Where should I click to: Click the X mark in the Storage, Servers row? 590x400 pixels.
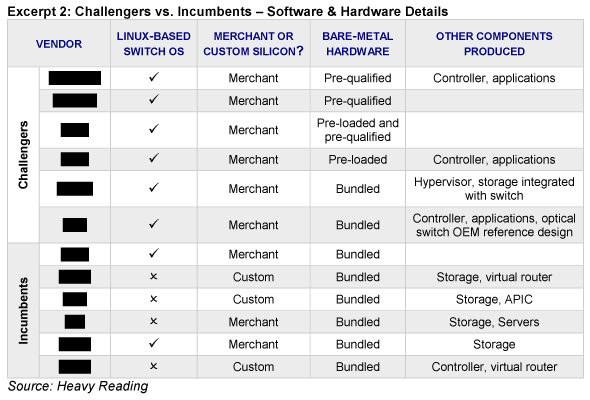[x=154, y=321]
